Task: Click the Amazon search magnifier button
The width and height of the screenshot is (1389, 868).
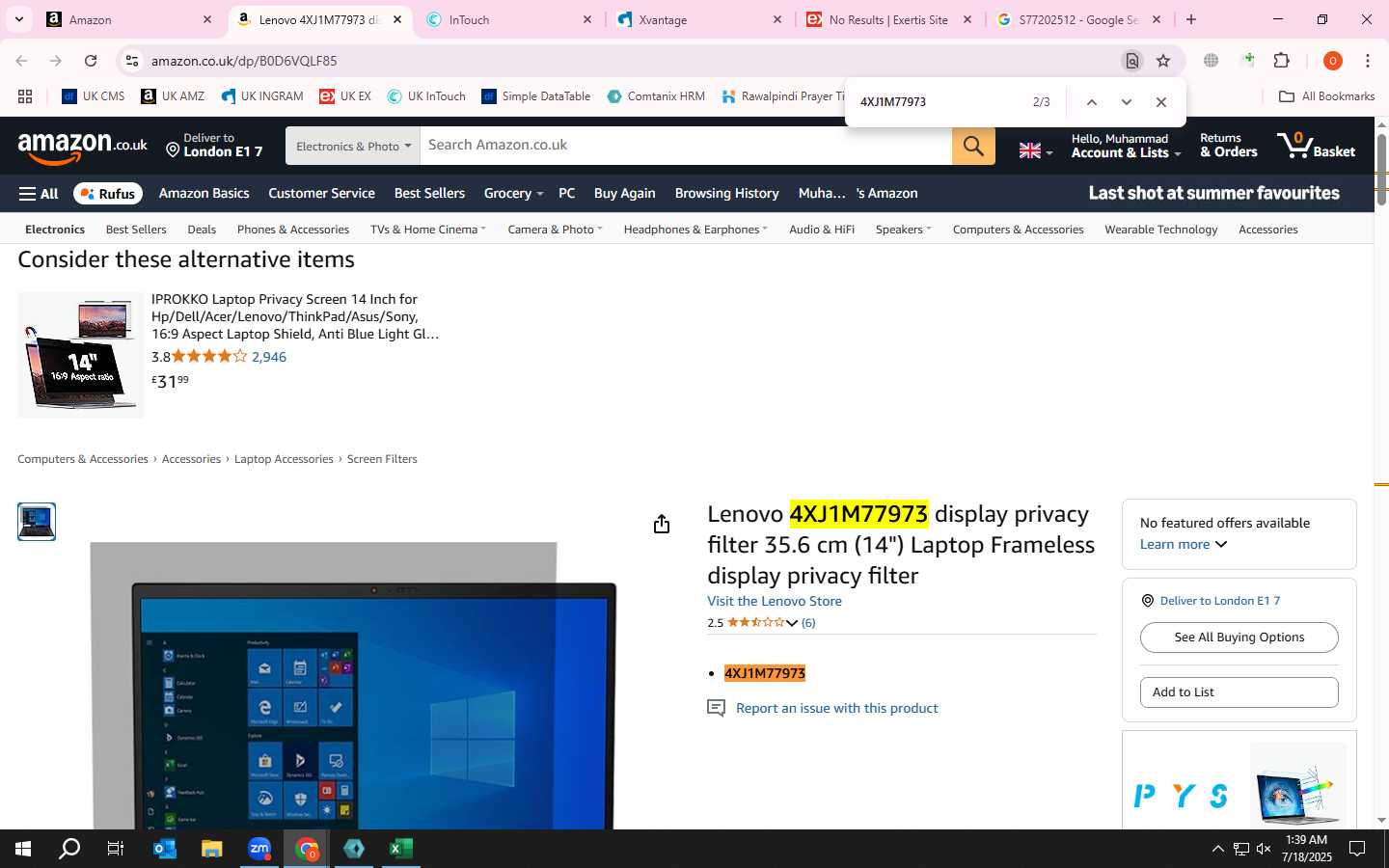Action: pos(973,146)
